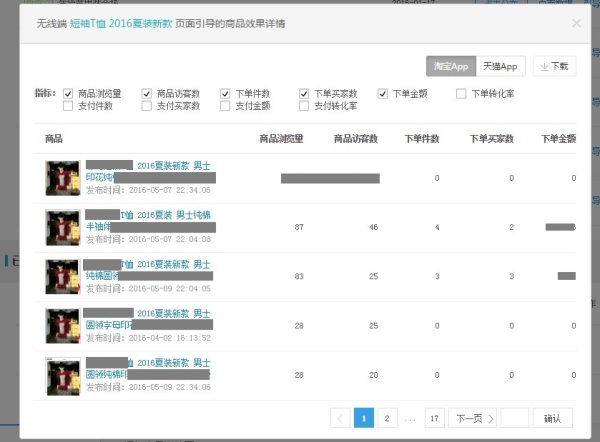Viewport: 600px width, 442px height.
Task: Click the page number input box
Action: (514, 418)
